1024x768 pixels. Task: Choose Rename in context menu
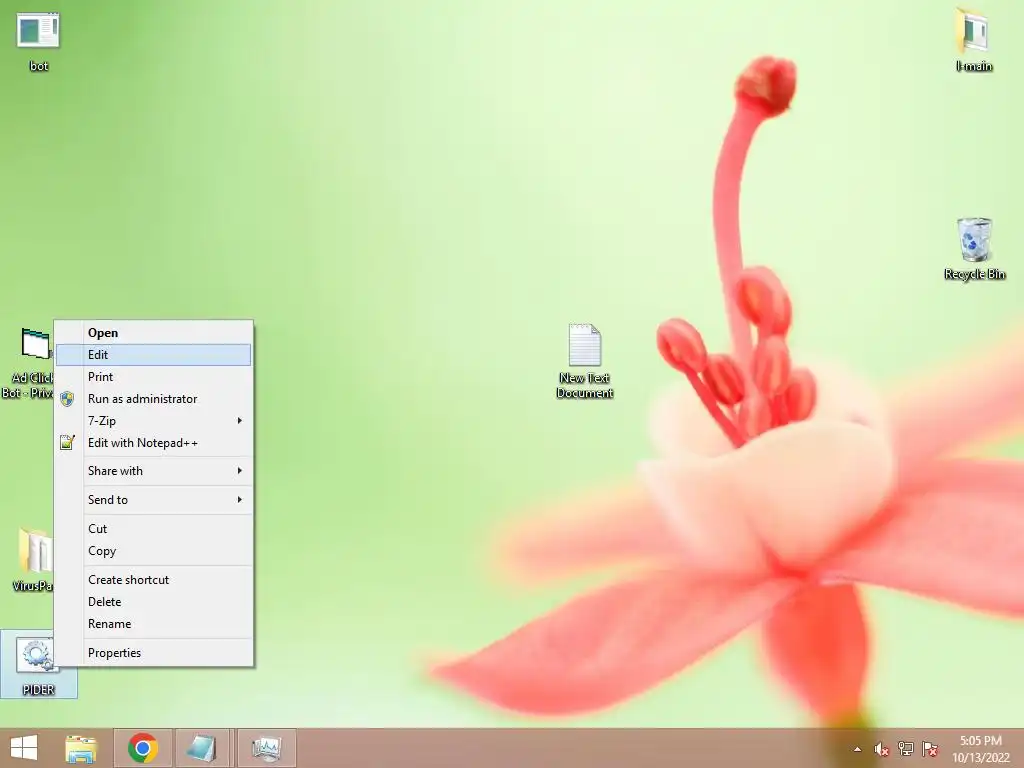point(153,624)
